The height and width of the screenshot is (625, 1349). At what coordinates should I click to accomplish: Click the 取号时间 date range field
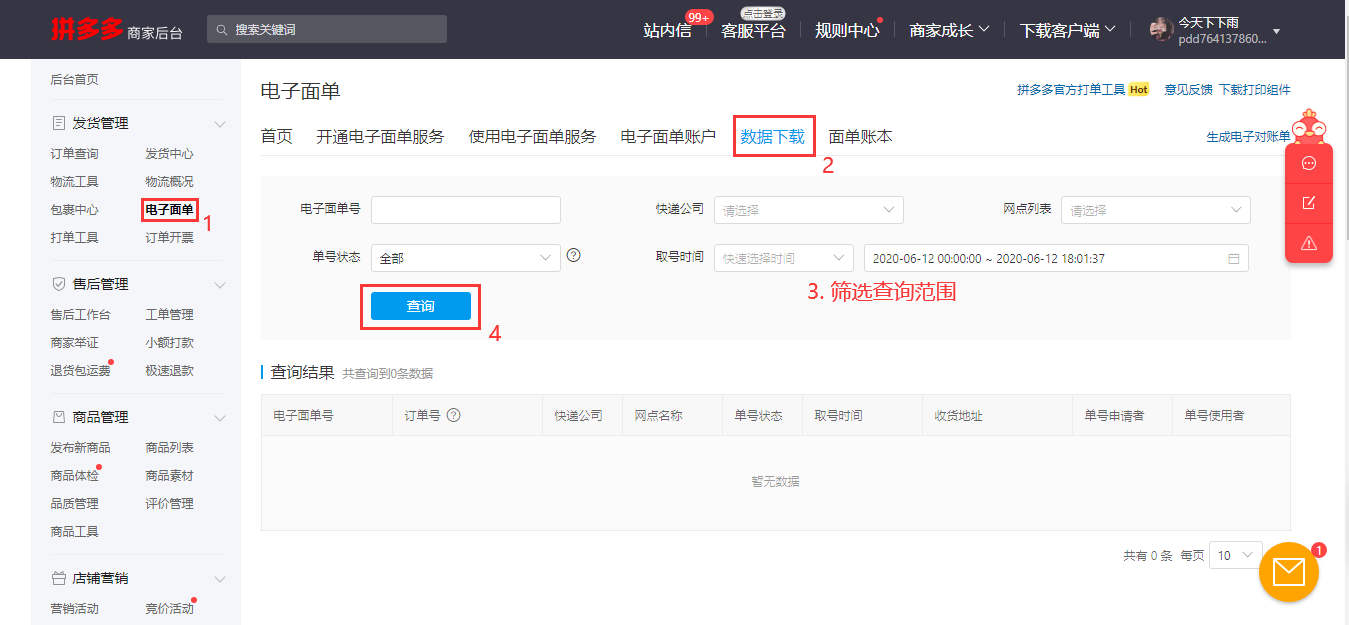(1056, 258)
